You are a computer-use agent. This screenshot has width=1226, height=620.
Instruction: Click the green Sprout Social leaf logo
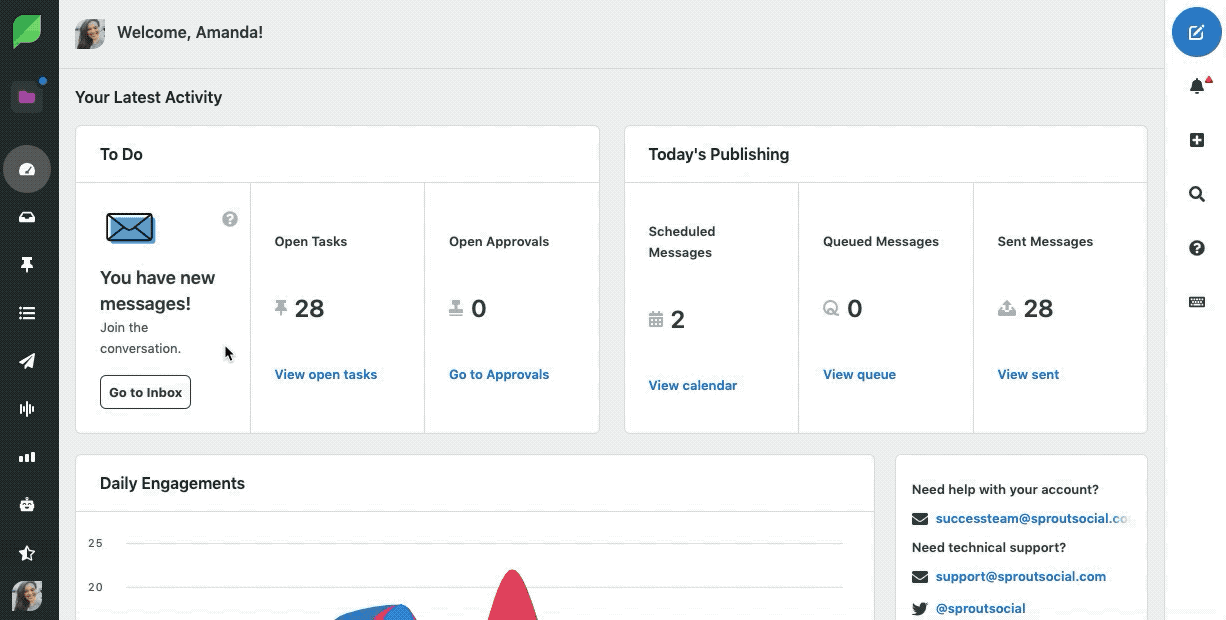(27, 32)
